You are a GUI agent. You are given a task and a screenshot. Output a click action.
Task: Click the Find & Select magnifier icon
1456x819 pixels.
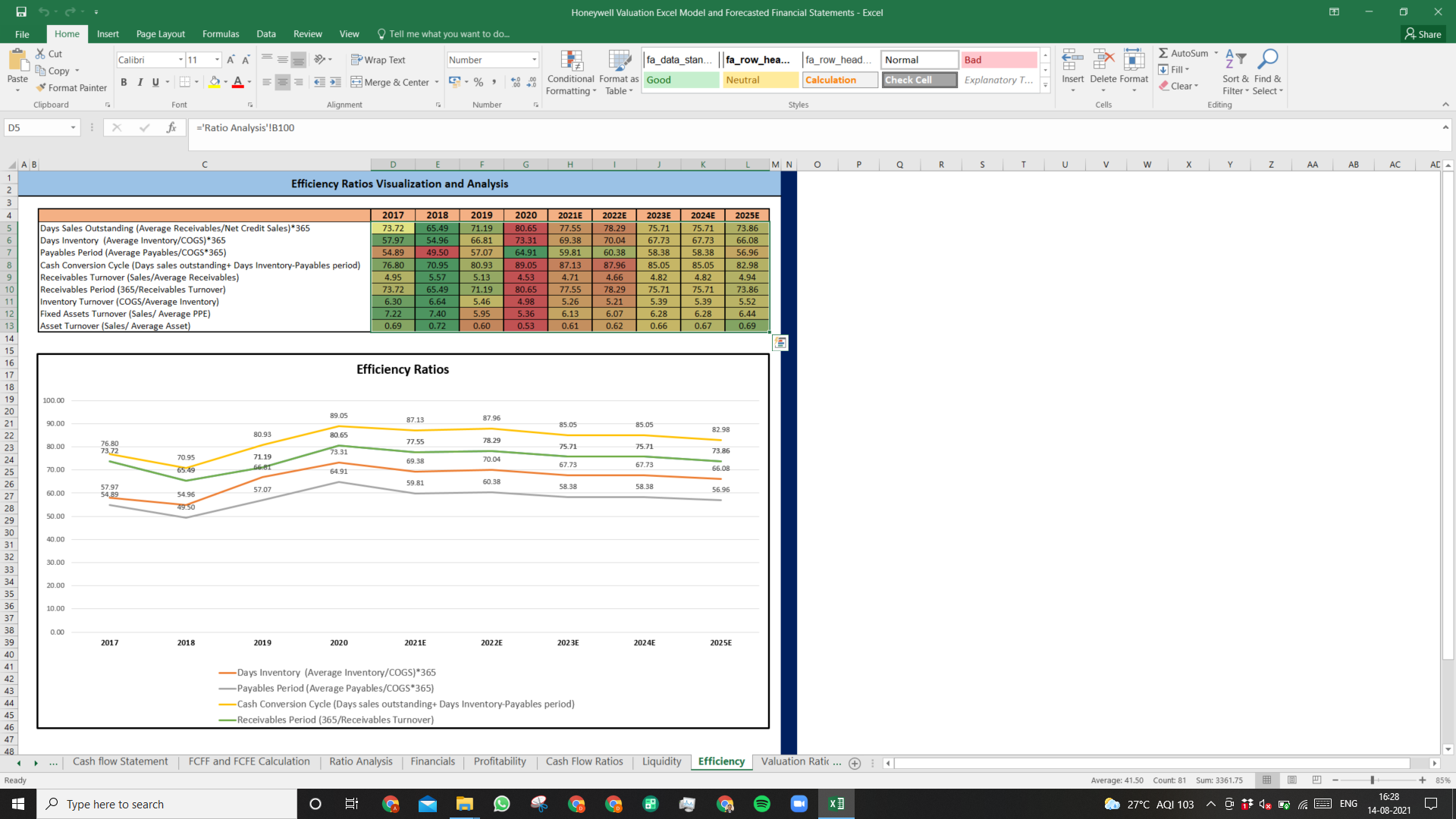[1268, 59]
